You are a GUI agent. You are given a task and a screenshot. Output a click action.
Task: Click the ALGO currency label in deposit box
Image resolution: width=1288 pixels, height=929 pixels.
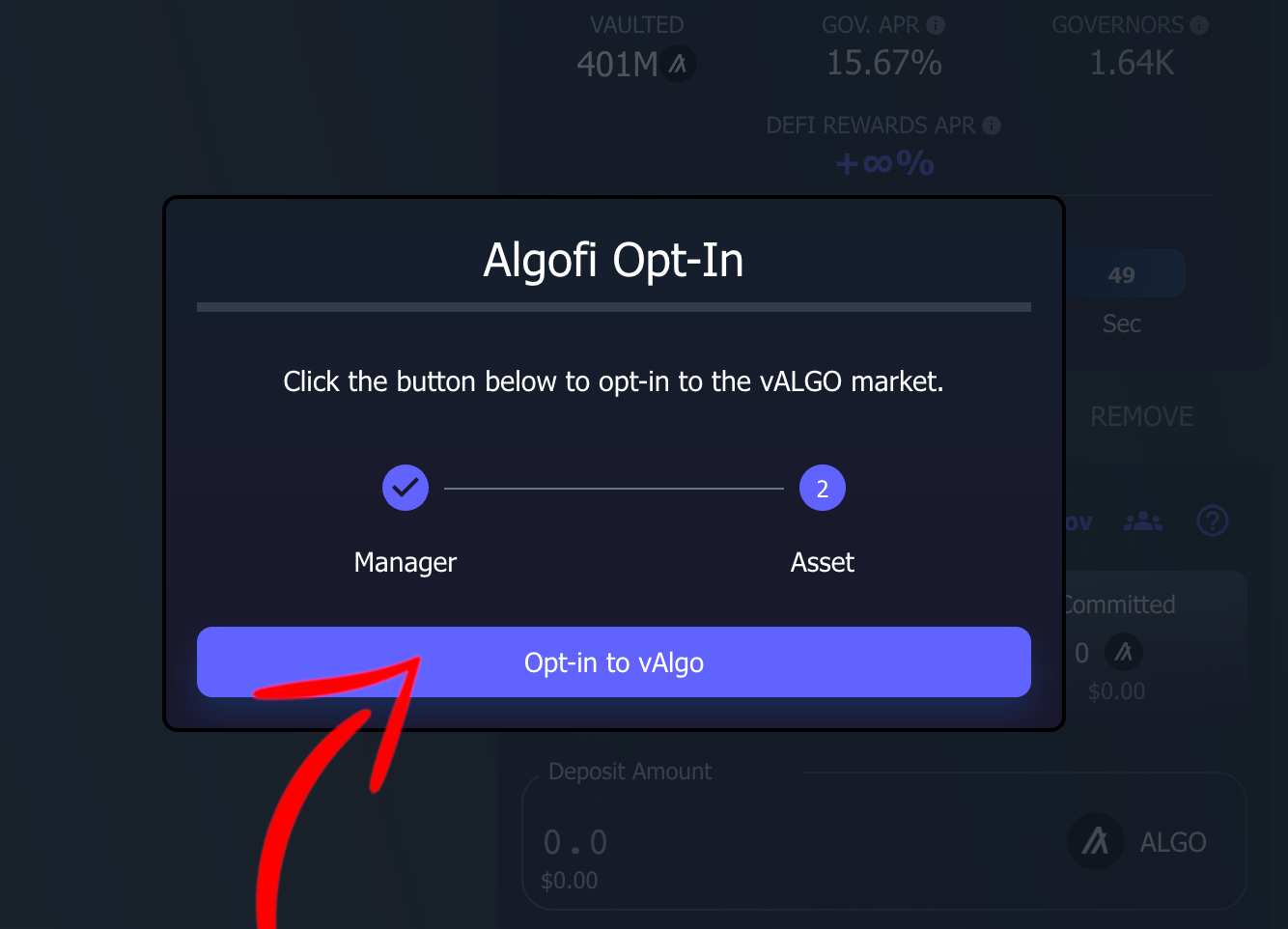(x=1173, y=842)
